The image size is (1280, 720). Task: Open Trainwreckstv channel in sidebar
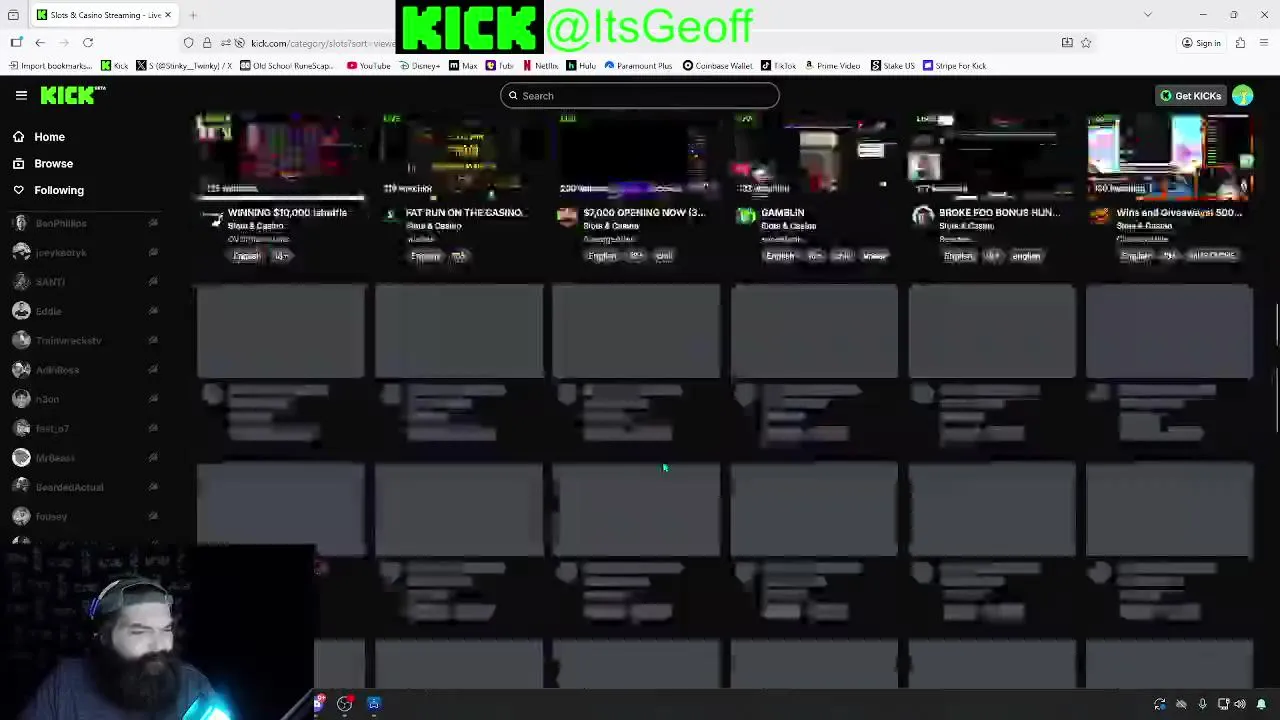point(85,341)
